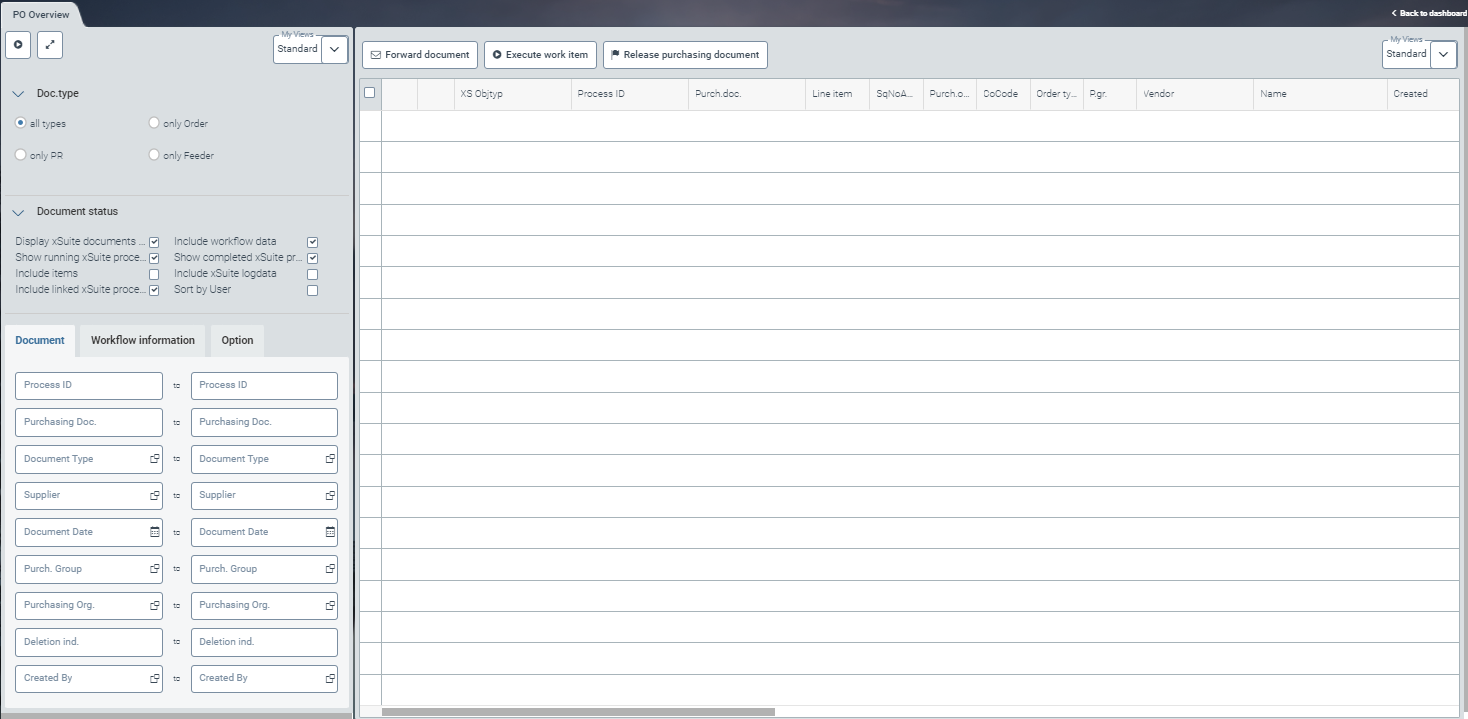Open value help for the Created By field
The image size is (1468, 719).
click(x=152, y=678)
